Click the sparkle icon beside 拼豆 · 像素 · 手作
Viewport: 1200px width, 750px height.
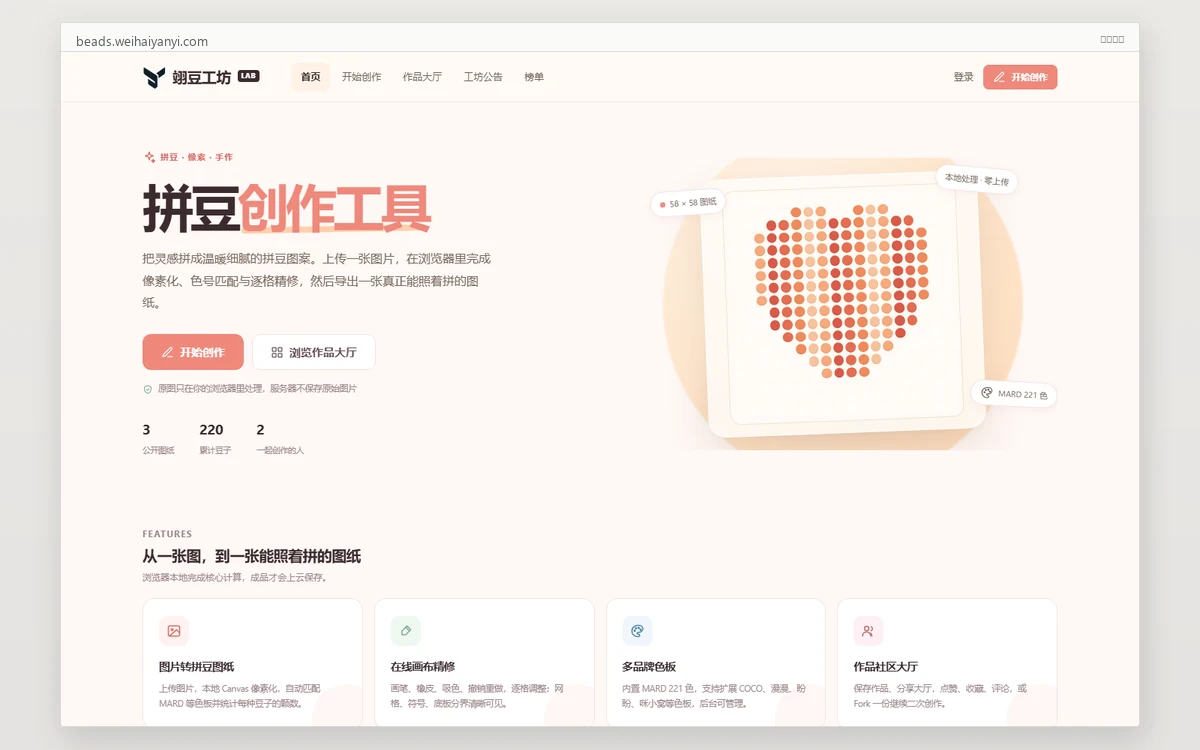pos(149,157)
